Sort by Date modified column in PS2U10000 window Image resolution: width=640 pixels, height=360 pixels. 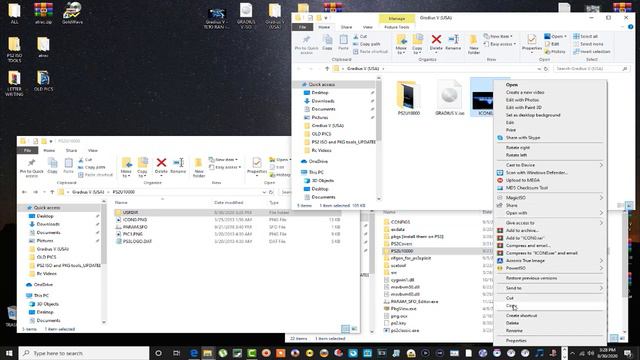pyautogui.click(x=228, y=202)
